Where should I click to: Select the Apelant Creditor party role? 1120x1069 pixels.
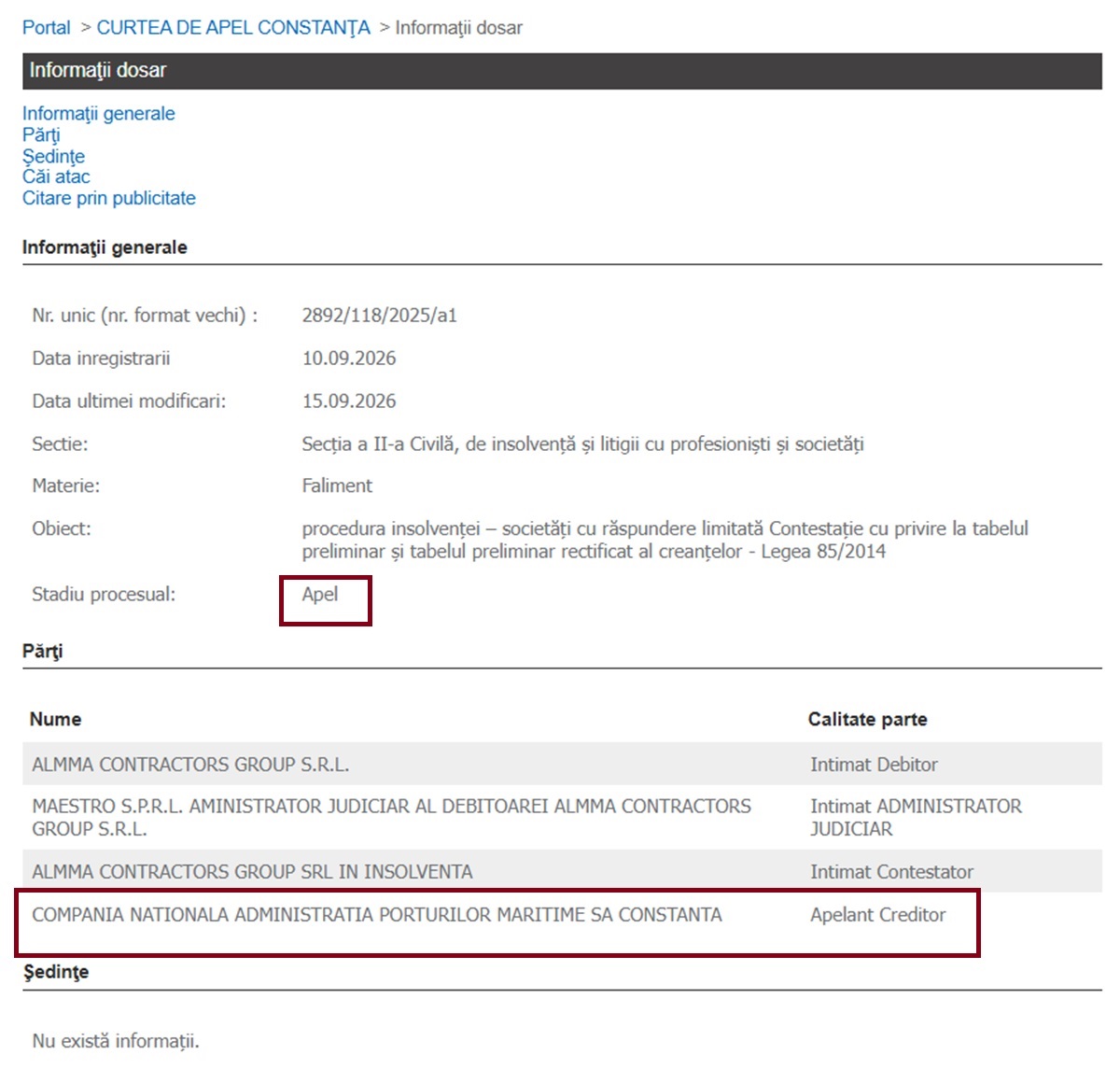(877, 915)
